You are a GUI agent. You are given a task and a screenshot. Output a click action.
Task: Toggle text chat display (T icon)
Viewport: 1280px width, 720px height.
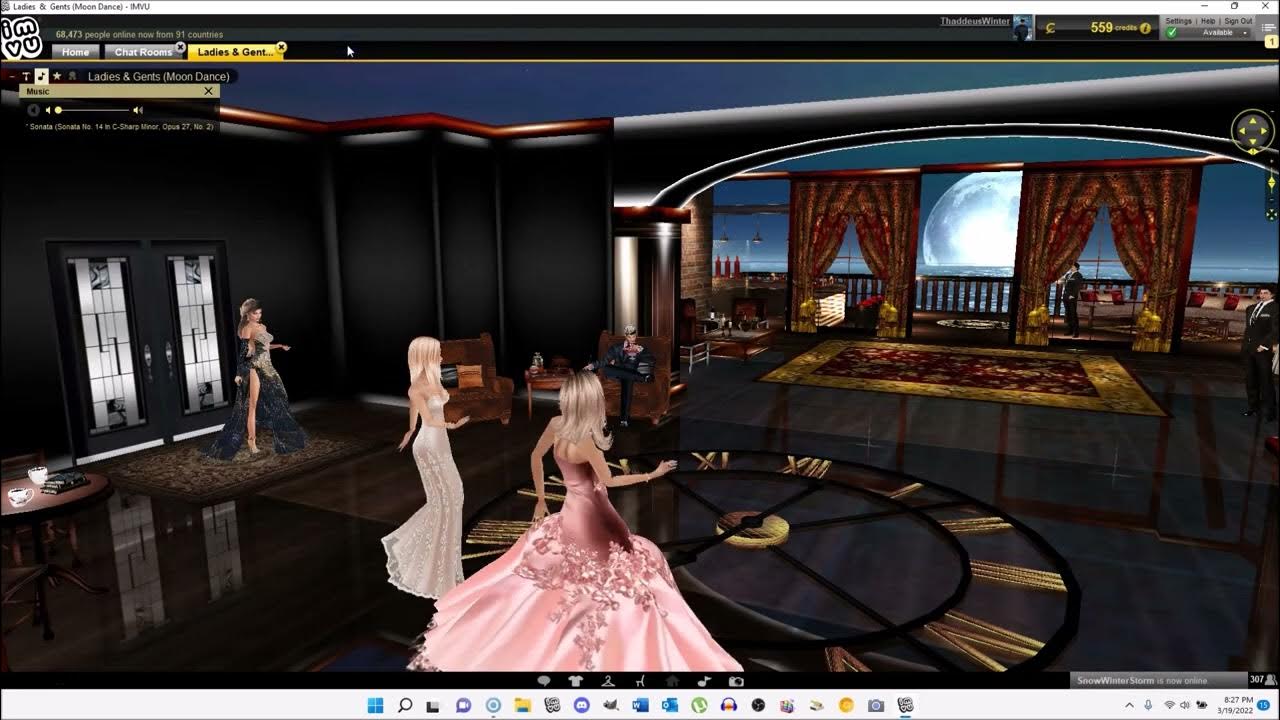27,76
